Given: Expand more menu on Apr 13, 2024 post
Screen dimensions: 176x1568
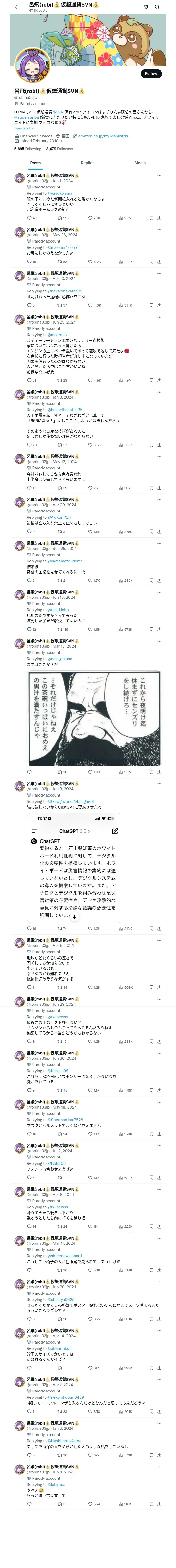Looking at the screenshot, I should (159, 273).
